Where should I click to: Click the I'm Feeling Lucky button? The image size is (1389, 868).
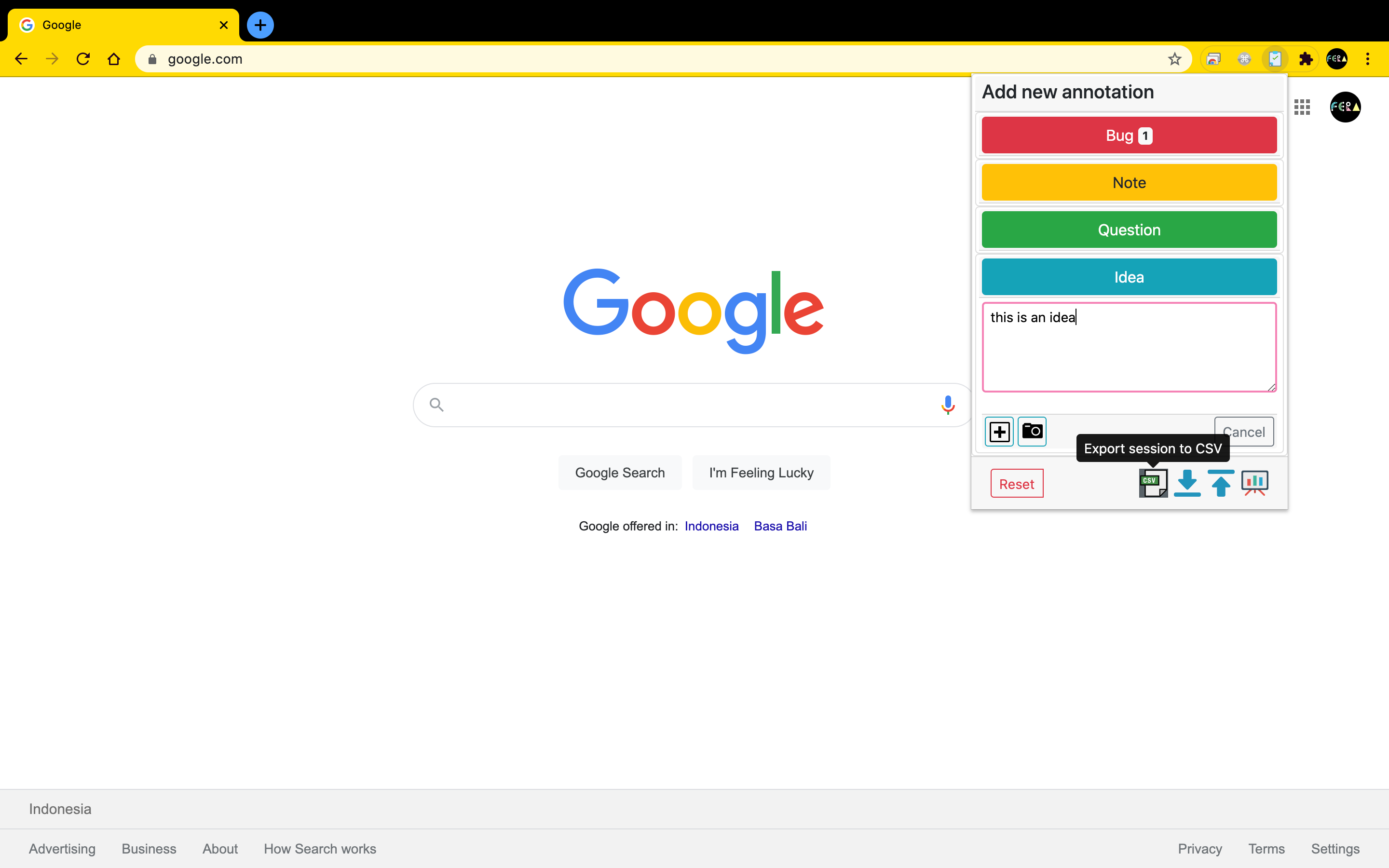(x=761, y=473)
